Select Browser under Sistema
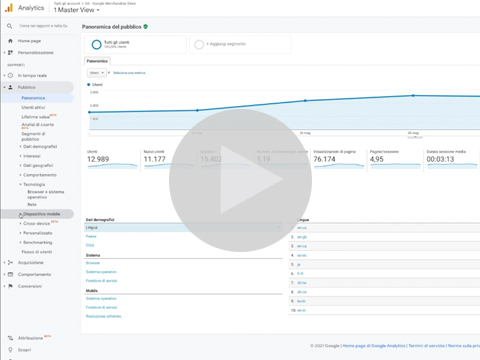 [93, 263]
